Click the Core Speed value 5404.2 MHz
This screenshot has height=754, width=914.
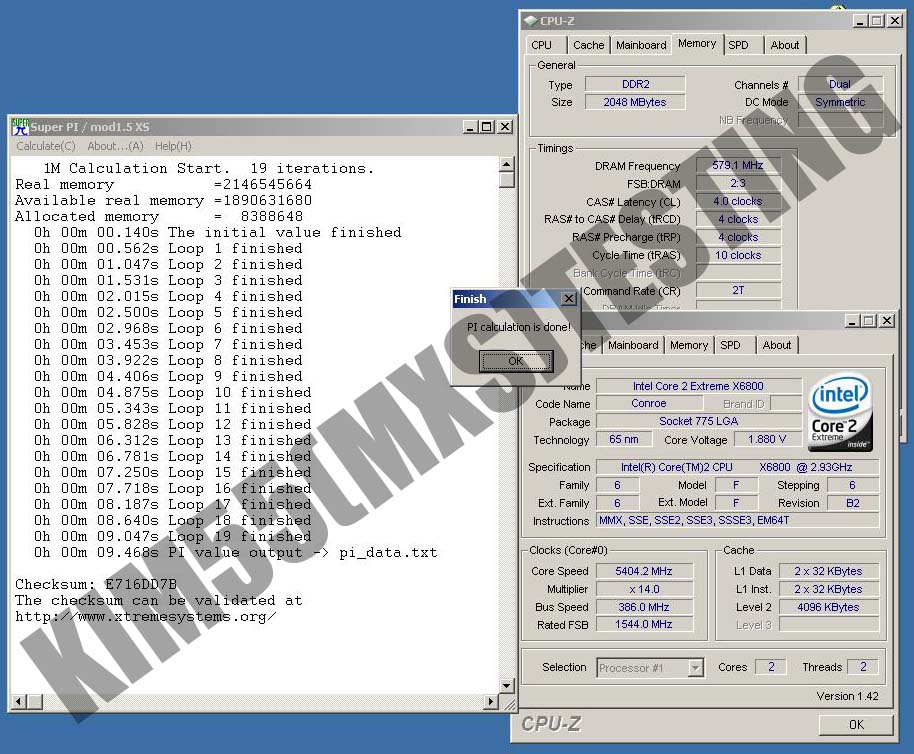[644, 572]
